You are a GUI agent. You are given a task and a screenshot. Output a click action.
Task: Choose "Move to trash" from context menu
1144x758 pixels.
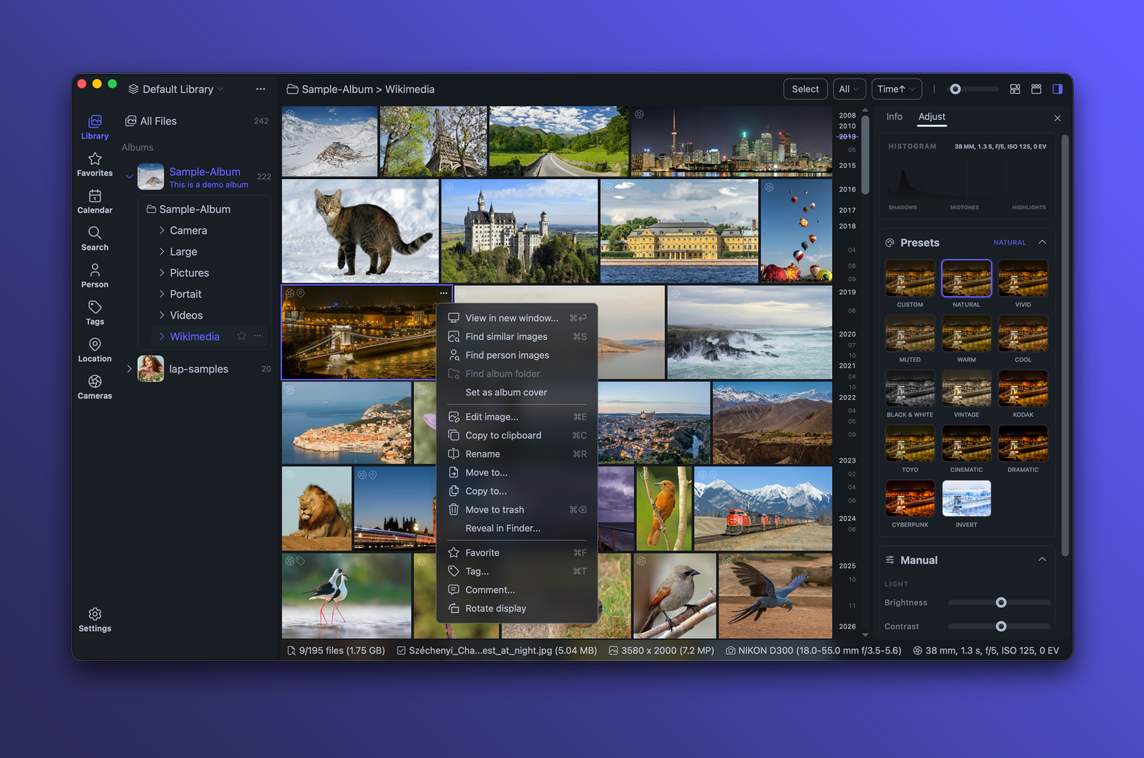pos(494,510)
